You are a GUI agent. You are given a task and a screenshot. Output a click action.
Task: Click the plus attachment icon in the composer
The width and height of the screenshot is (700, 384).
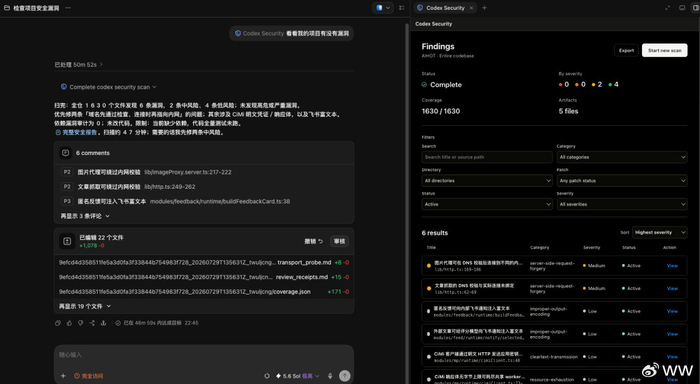pos(63,376)
